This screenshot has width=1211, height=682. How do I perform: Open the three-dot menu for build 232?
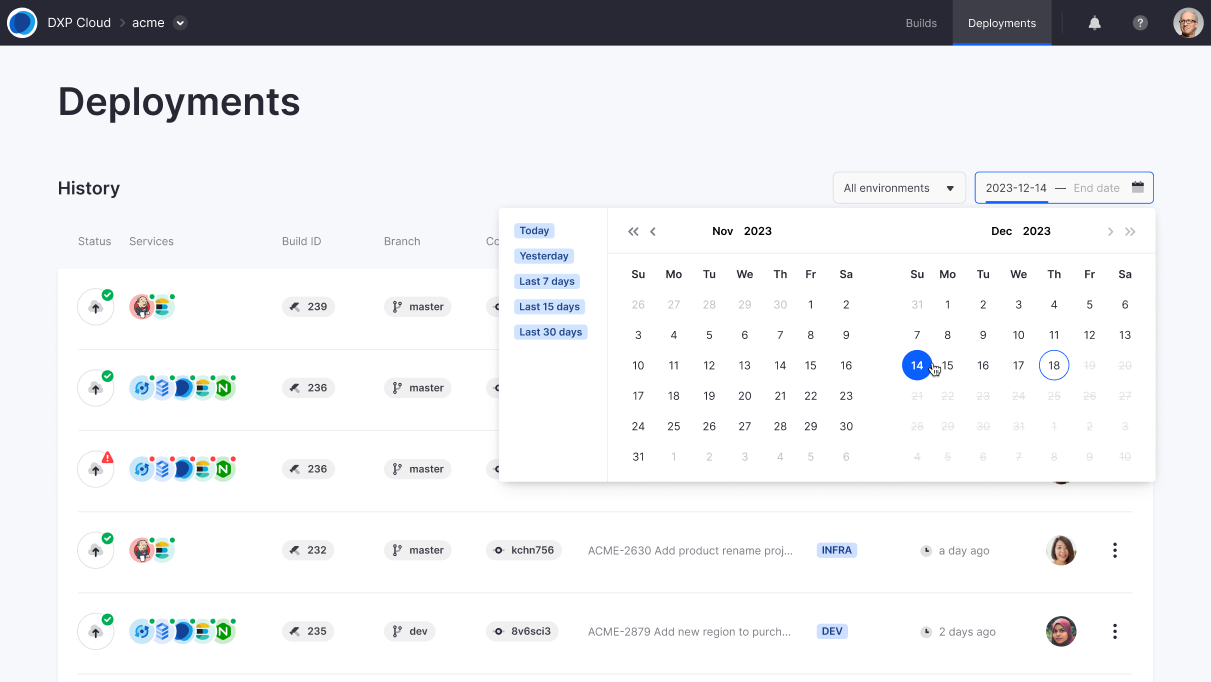point(1115,550)
